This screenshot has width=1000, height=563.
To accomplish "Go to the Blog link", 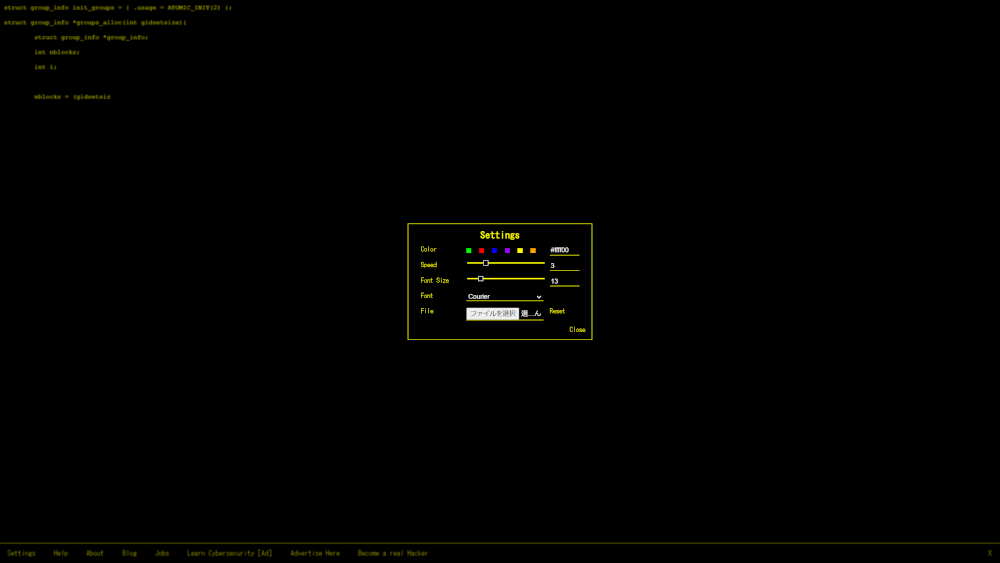I will (x=129, y=553).
